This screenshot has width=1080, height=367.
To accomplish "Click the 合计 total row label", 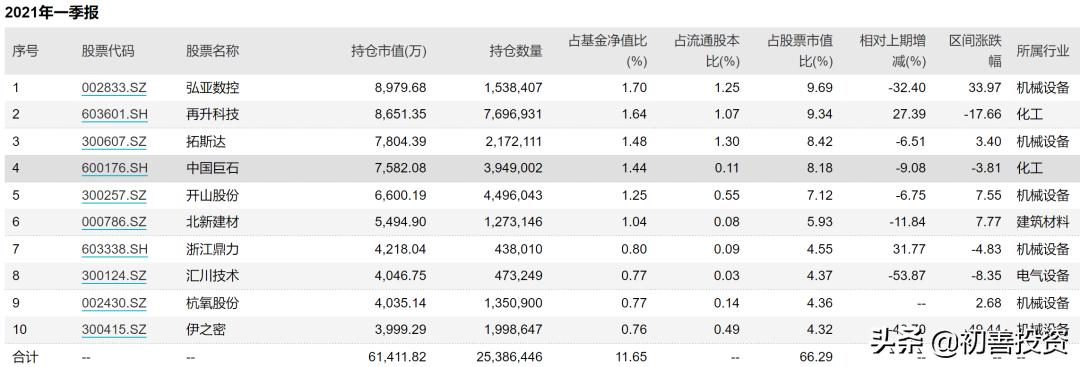I will 25,357.
